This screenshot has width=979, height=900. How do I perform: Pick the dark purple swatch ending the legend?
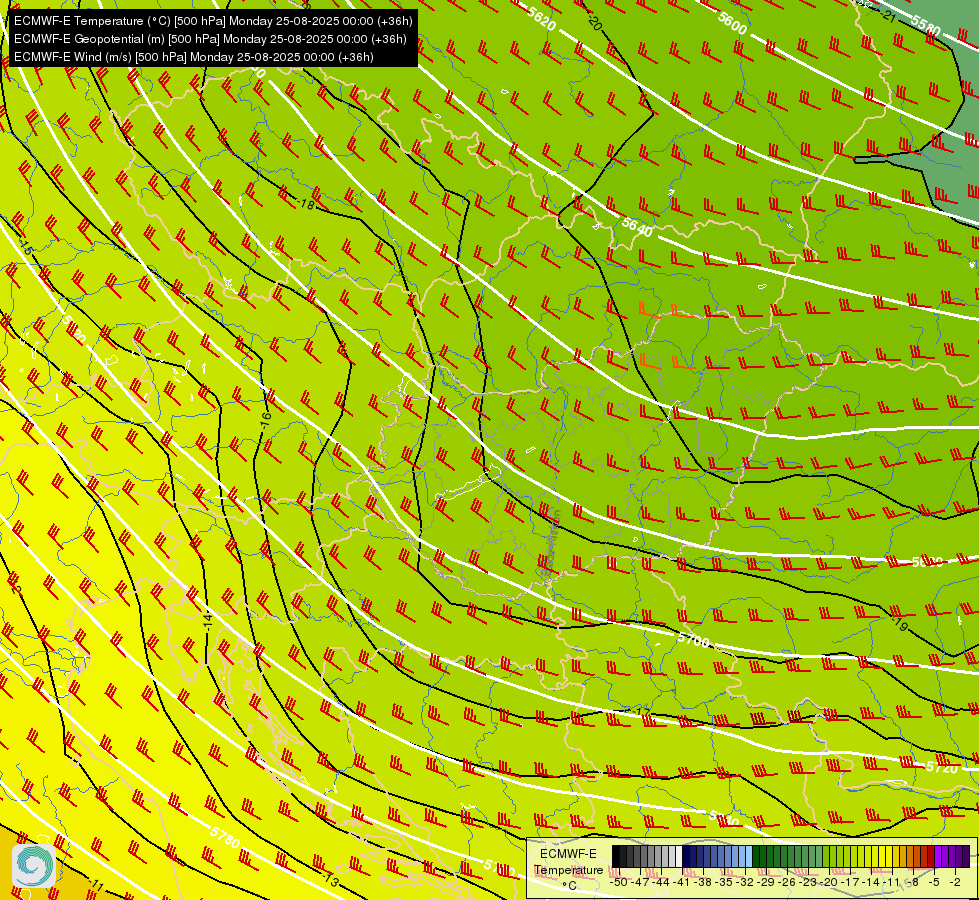coord(967,856)
